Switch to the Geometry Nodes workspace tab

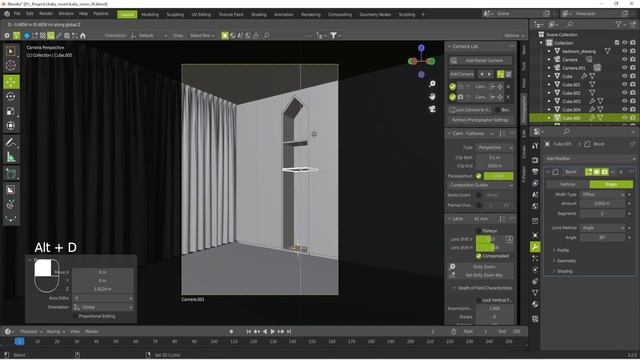(375, 14)
